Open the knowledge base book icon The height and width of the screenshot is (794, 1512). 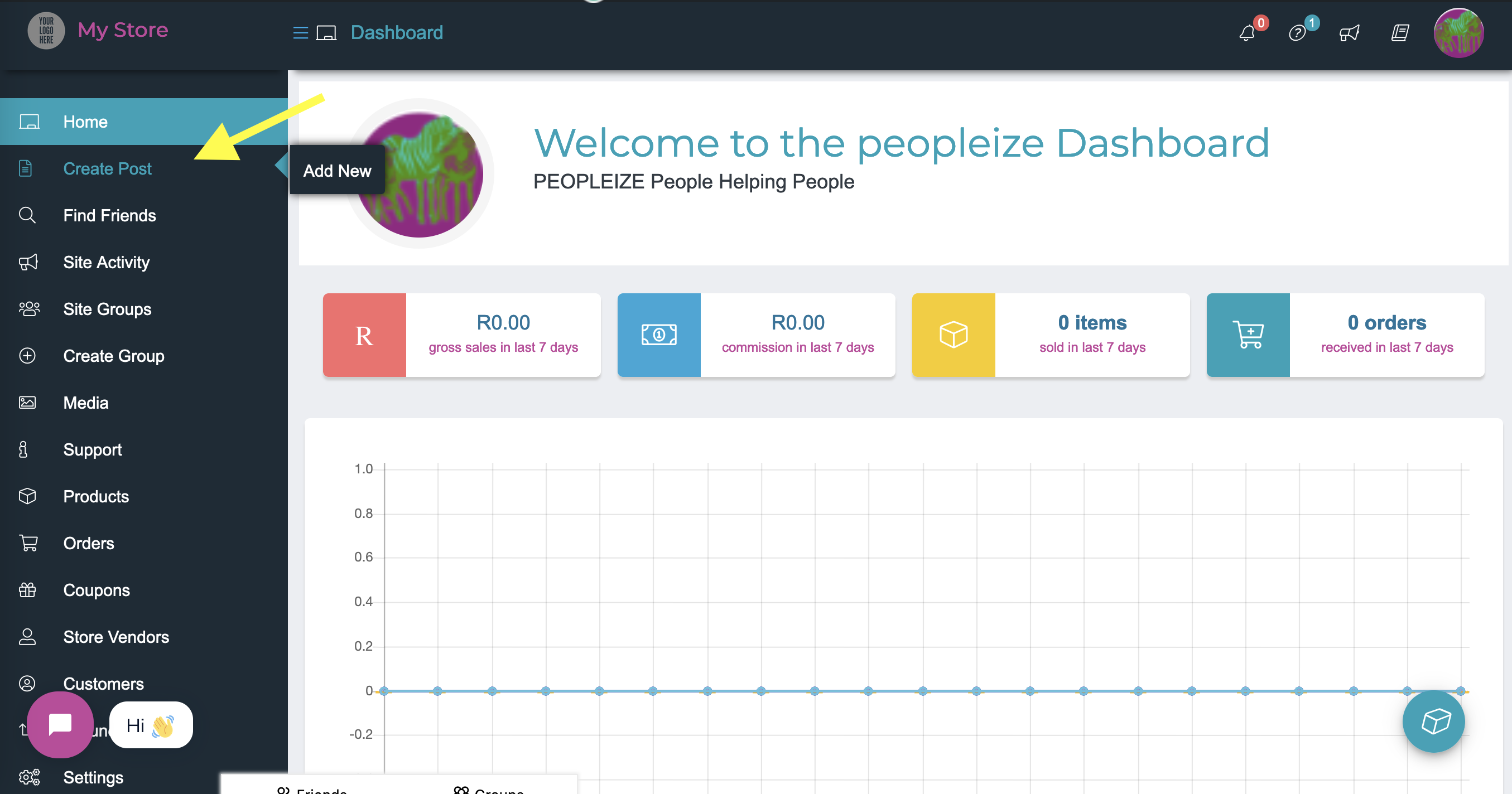pyautogui.click(x=1400, y=33)
